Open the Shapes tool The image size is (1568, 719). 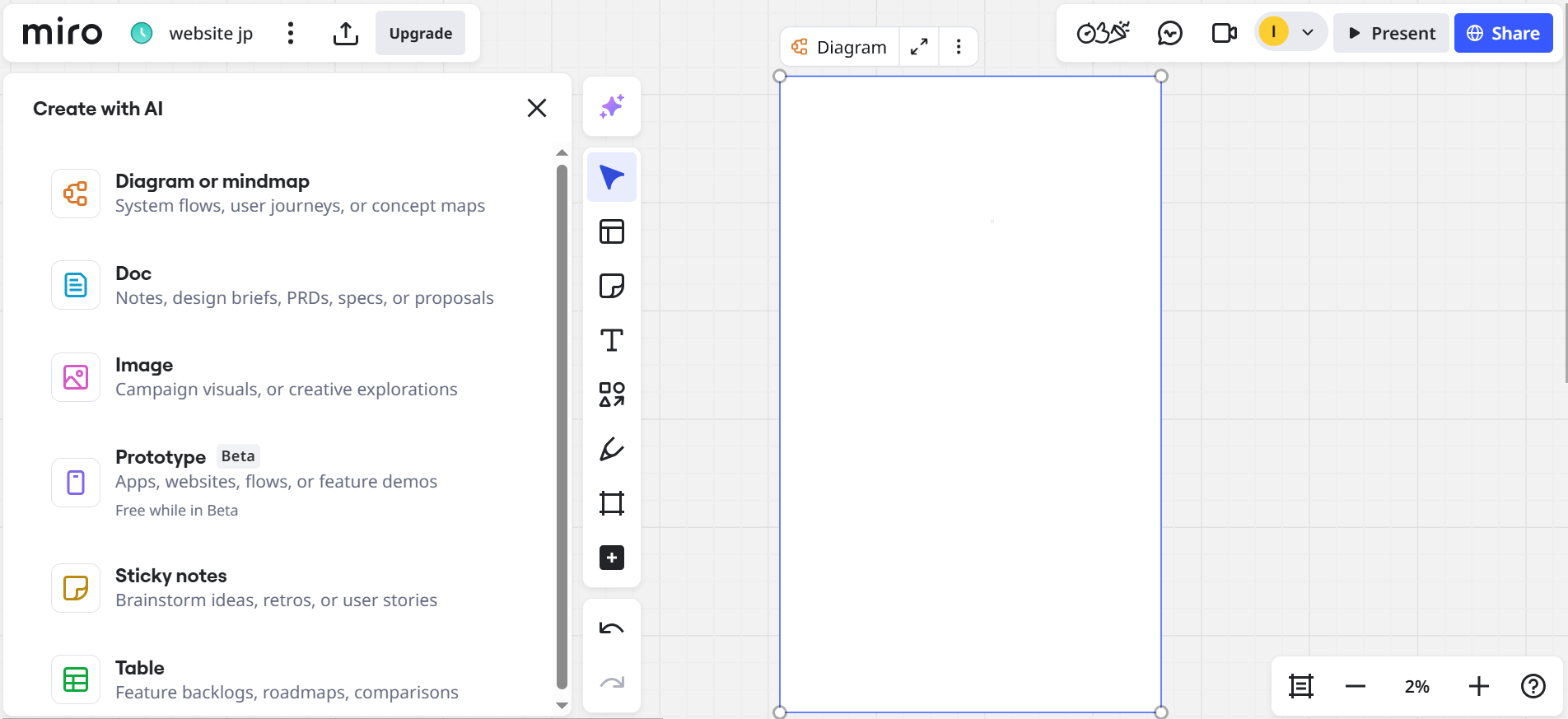point(612,395)
